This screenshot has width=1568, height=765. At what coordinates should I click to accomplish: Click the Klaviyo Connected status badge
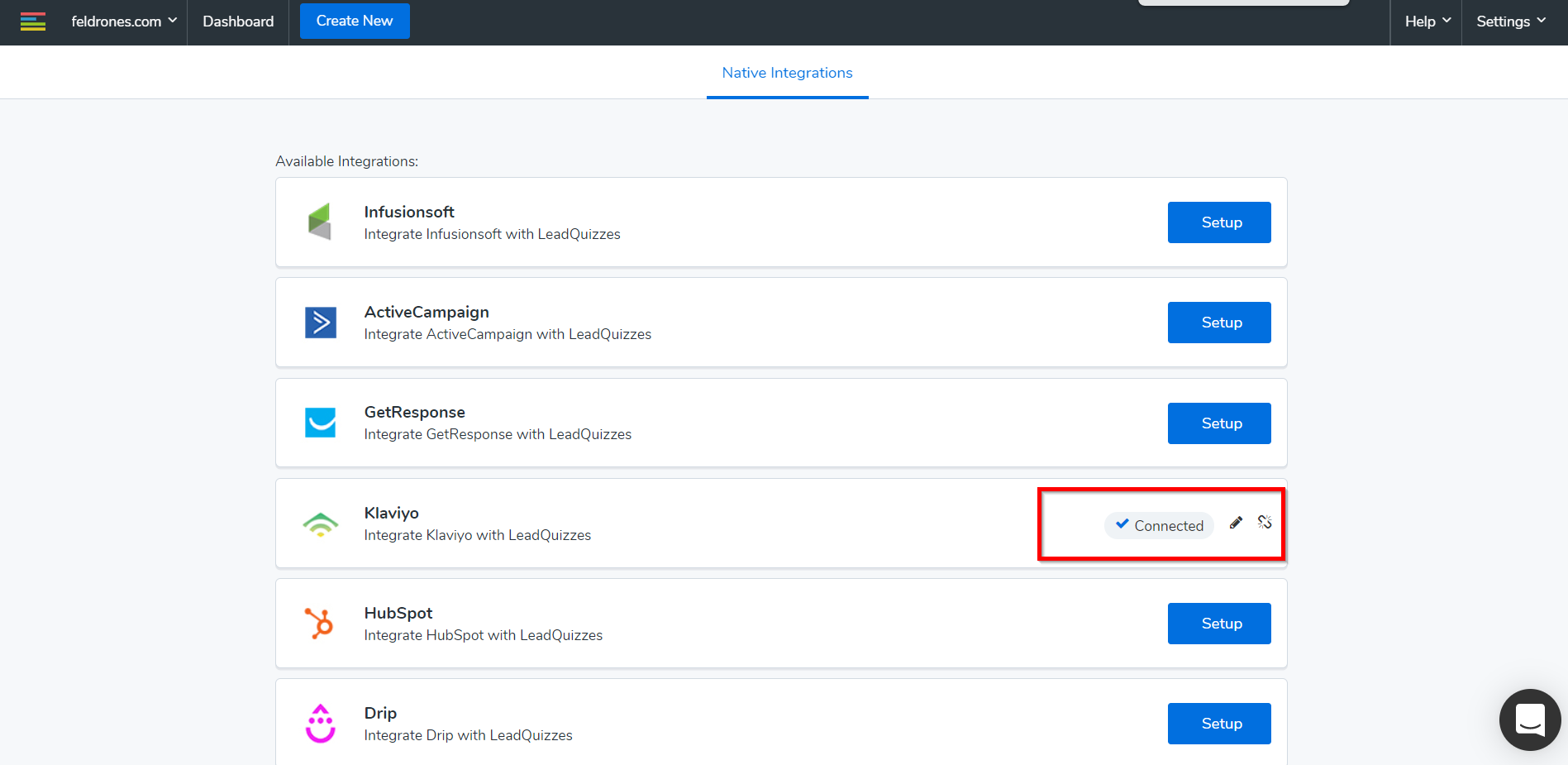pos(1159,525)
